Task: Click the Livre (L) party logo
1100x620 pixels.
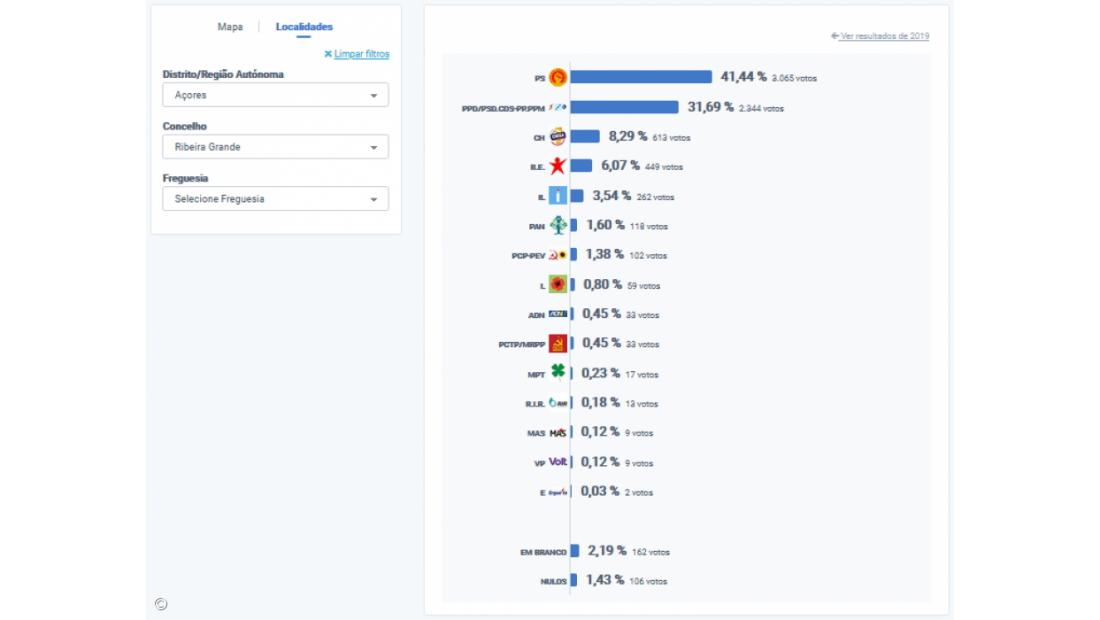Action: (x=558, y=285)
